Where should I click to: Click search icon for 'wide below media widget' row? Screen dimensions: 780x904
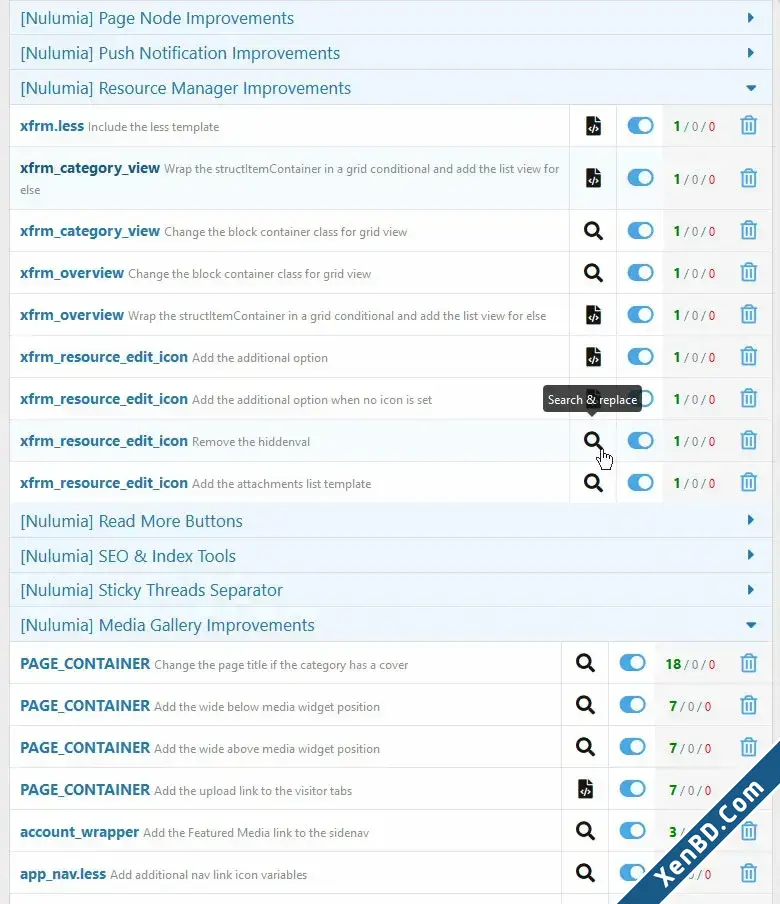pyautogui.click(x=585, y=705)
